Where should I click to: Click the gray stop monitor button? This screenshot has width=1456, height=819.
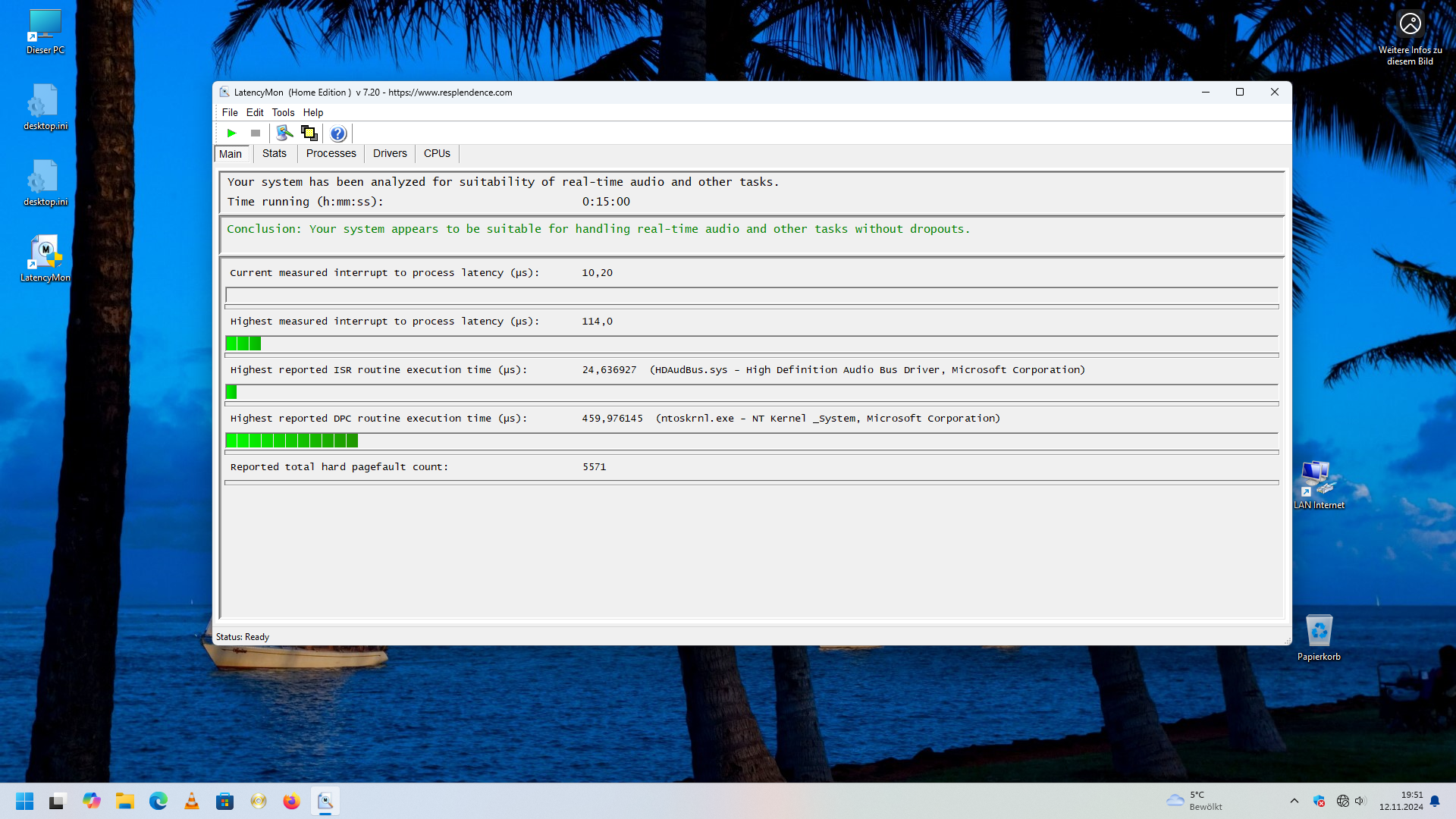(x=256, y=133)
